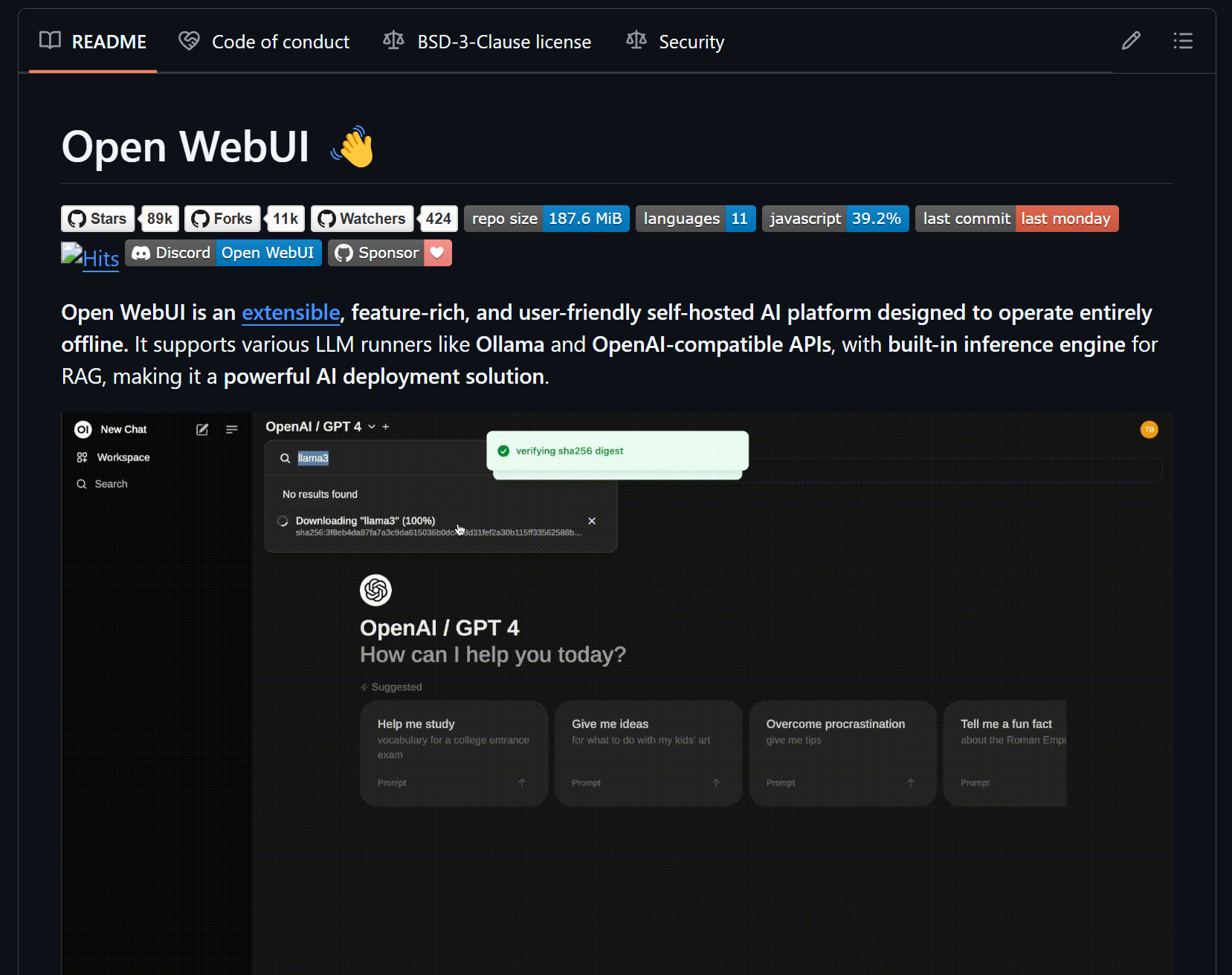Click the Forks badge
The image size is (1232, 975).
222,219
